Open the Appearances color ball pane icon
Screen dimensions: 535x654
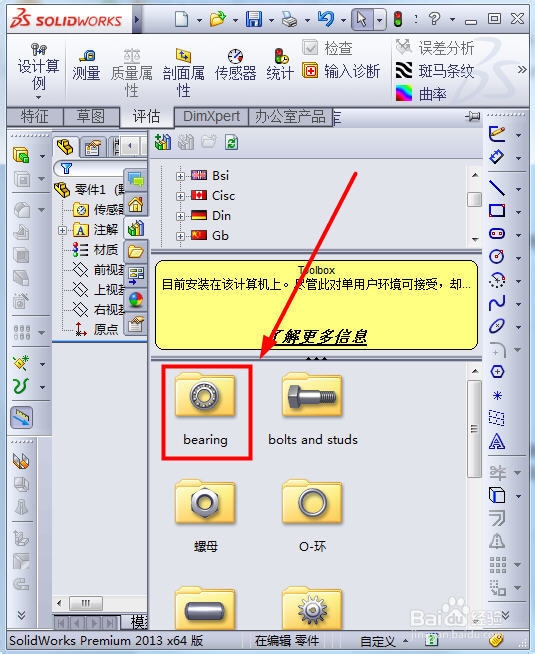(136, 299)
